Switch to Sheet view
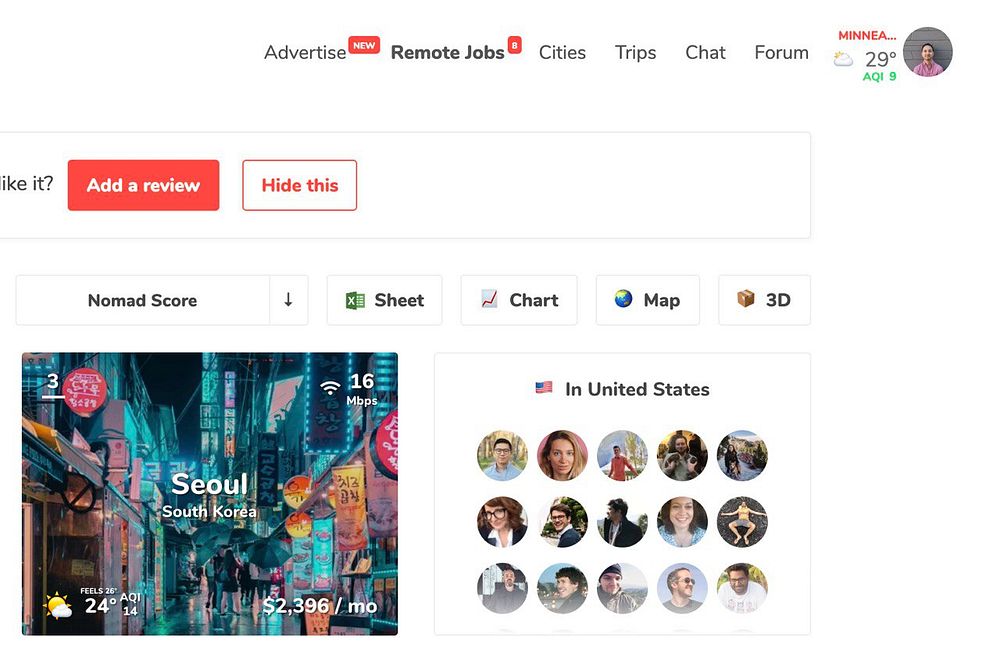Viewport: 1000px width, 655px height. (385, 300)
